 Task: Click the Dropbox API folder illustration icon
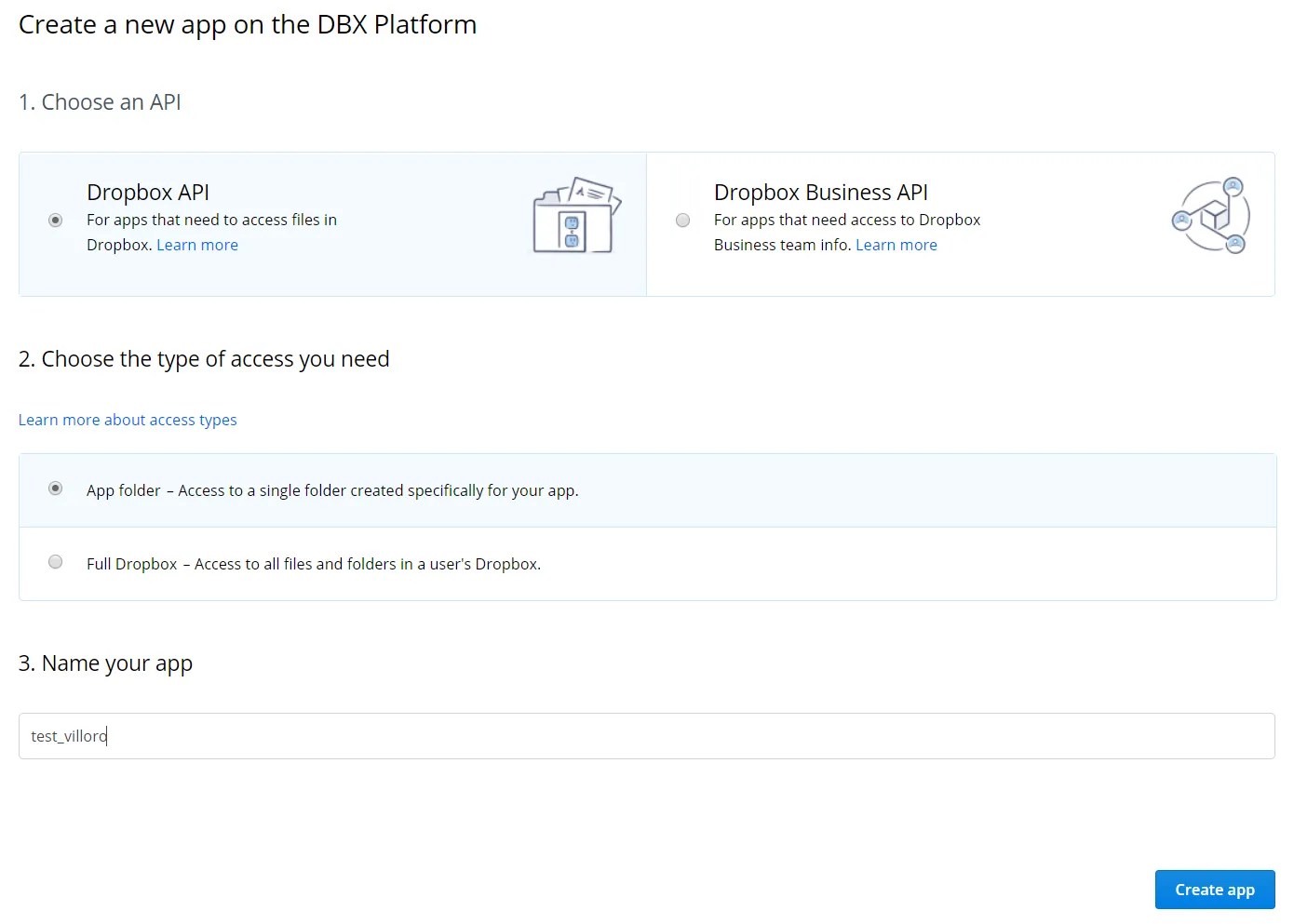[575, 215]
